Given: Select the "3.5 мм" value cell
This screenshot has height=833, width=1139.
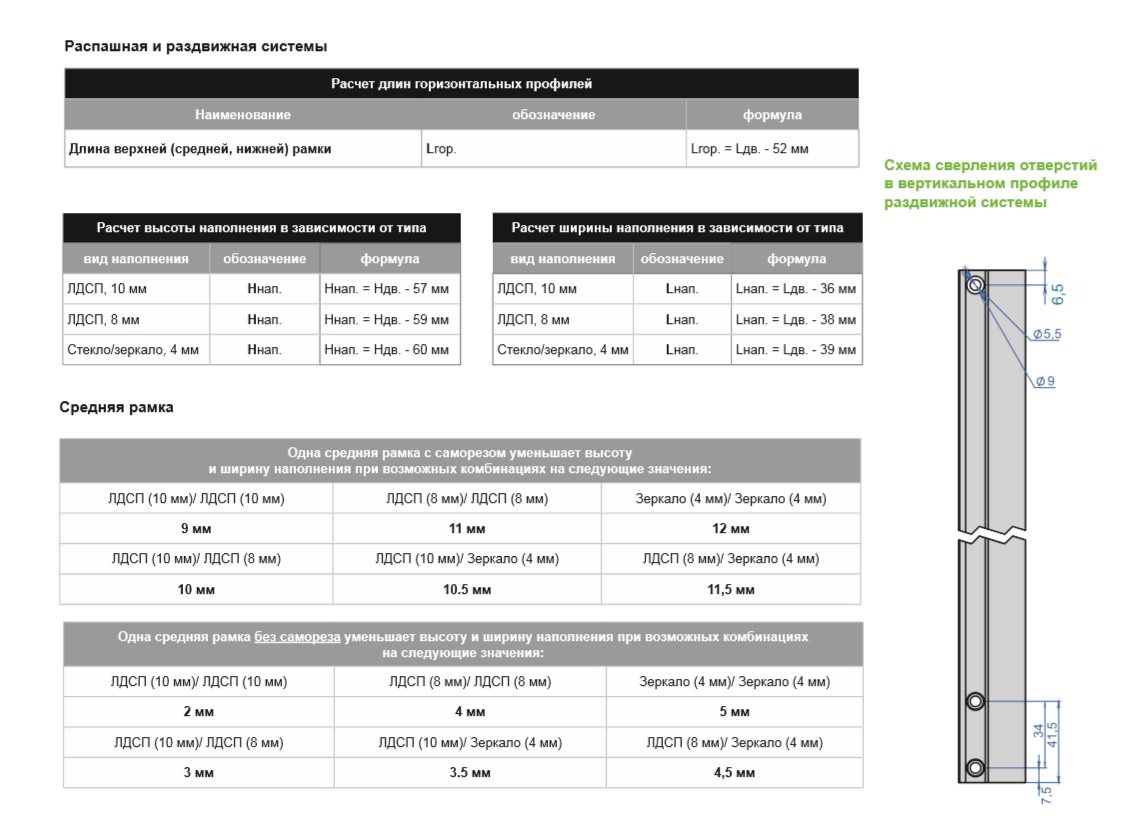Looking at the screenshot, I should (467, 773).
